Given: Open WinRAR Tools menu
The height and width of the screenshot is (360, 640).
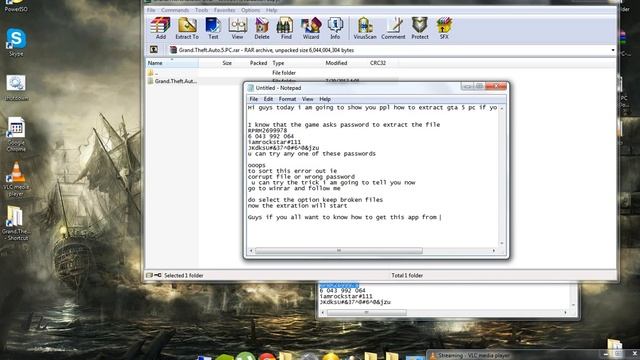Looking at the screenshot, I should (201, 10).
